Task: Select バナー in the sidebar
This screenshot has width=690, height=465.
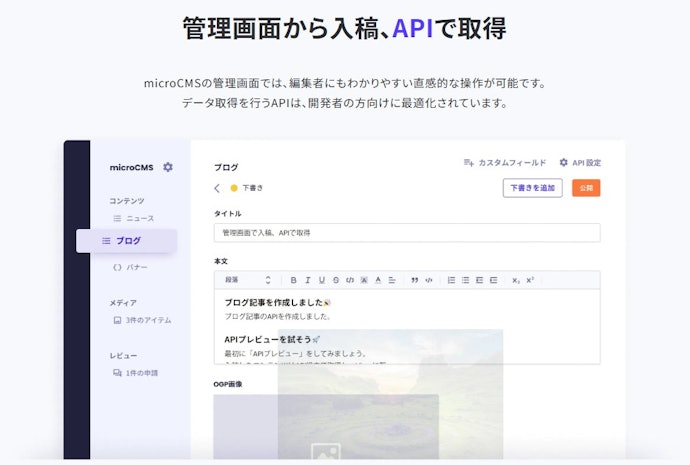Action: click(131, 267)
